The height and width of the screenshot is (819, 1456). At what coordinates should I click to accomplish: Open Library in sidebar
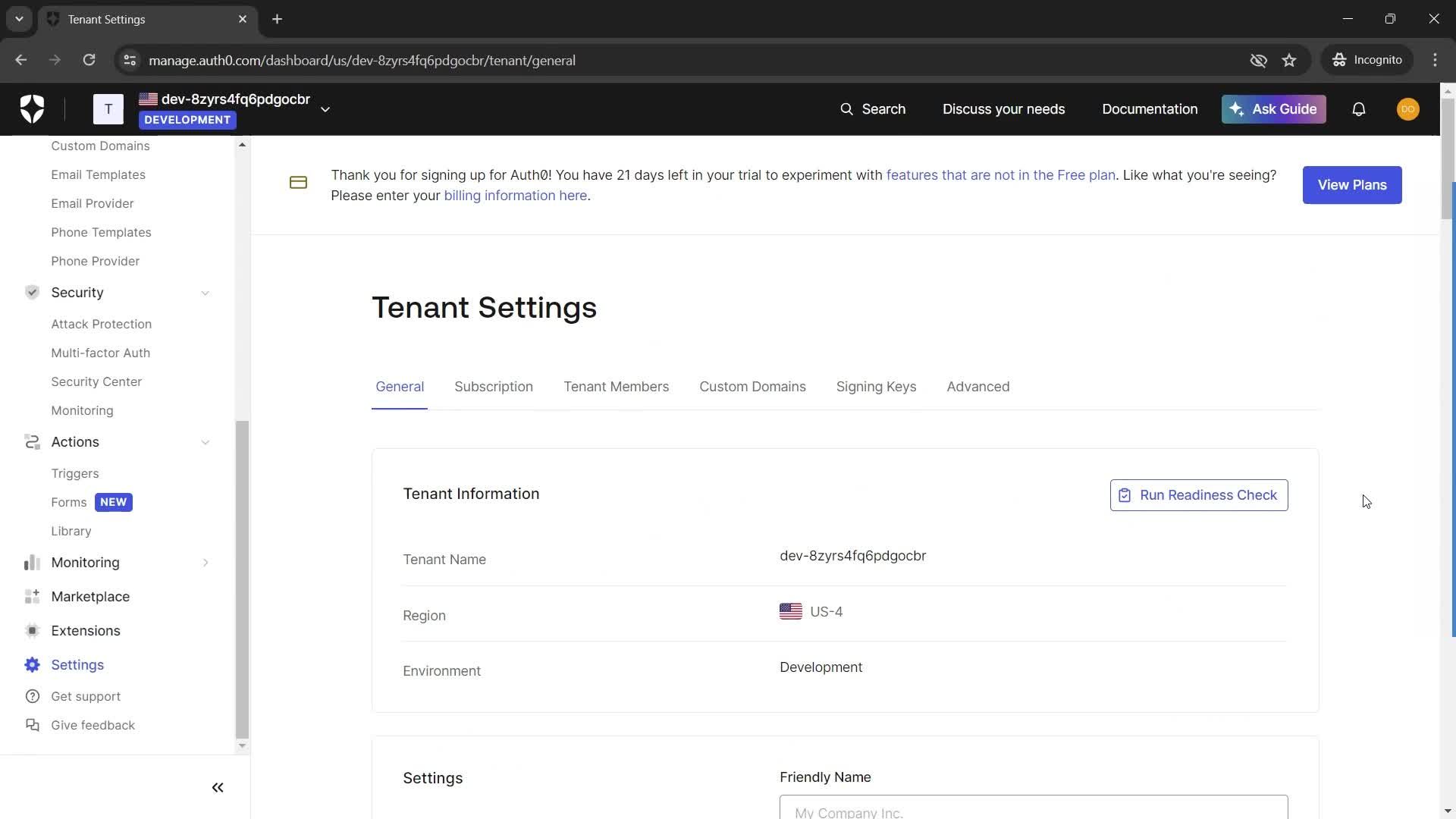tap(71, 531)
